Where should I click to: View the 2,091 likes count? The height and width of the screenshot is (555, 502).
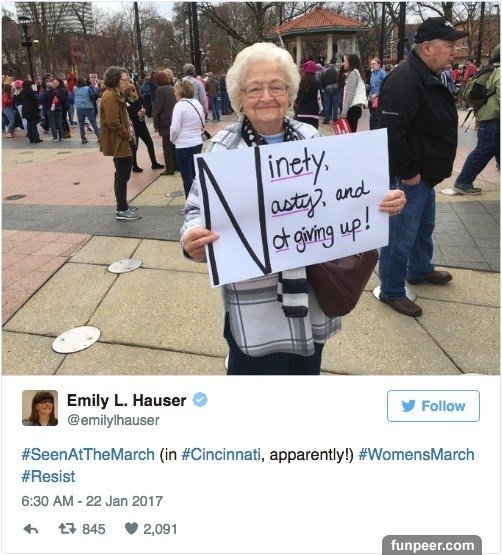[x=160, y=529]
